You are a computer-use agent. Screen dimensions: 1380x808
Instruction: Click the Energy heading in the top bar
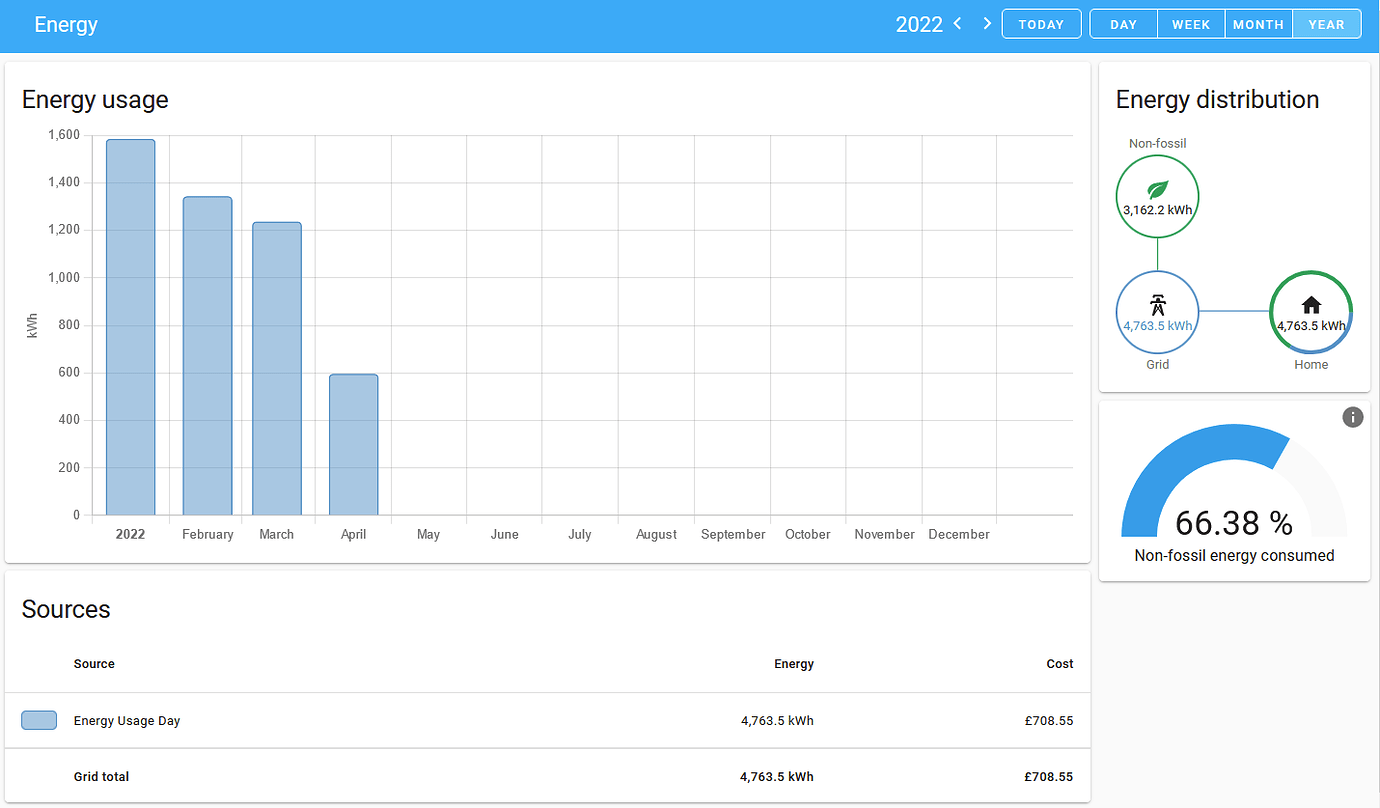click(66, 23)
